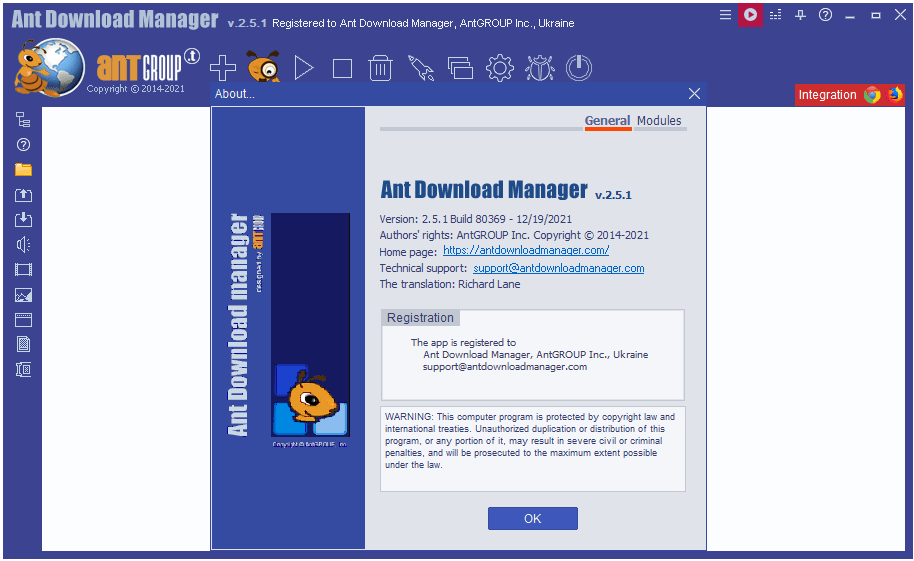Screen dimensions: 914x561
Task: Click 'The translation: Richard Lane' text
Action: [x=449, y=284]
